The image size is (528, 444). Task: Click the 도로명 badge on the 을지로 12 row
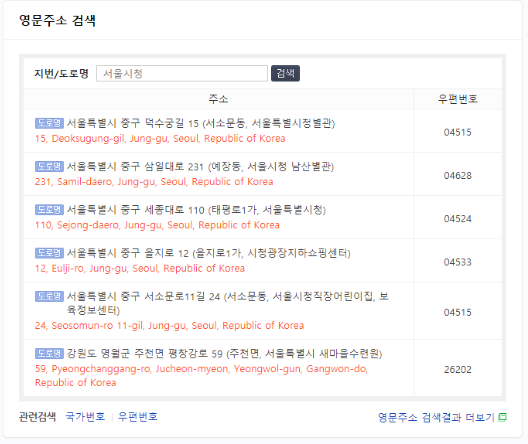49,253
